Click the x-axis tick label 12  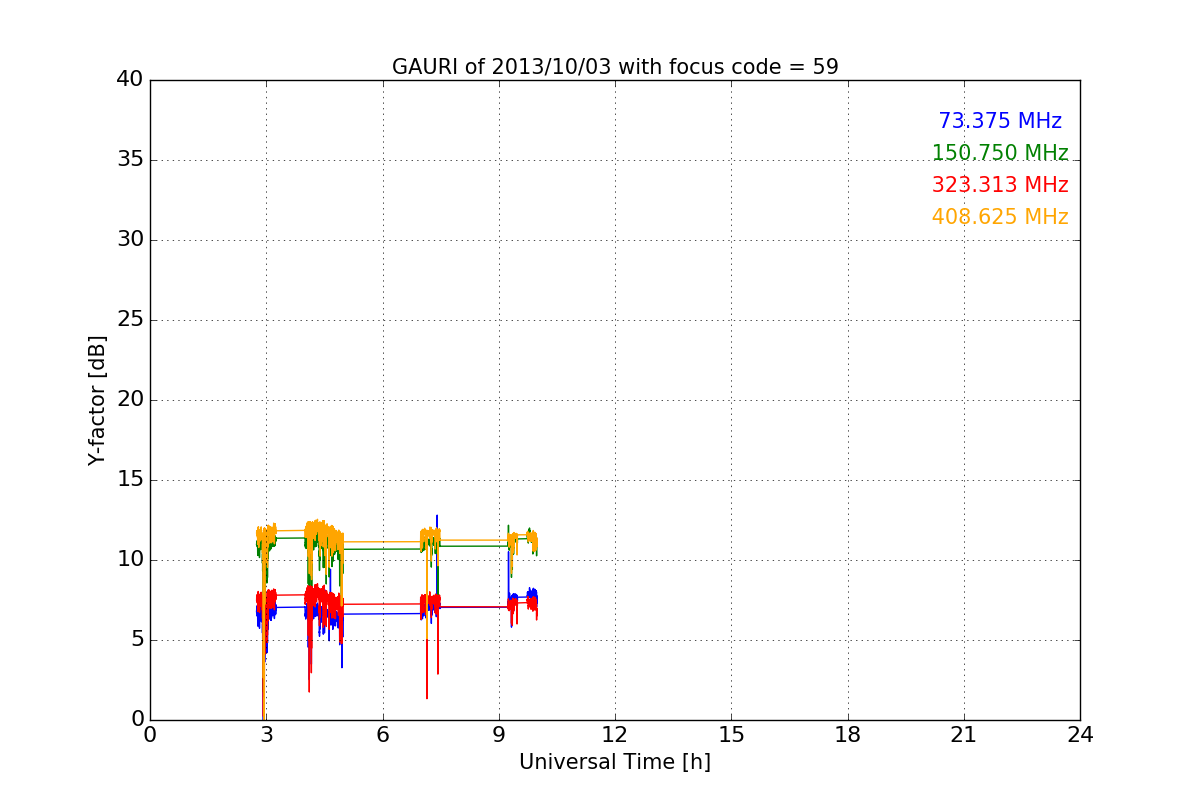(x=615, y=735)
